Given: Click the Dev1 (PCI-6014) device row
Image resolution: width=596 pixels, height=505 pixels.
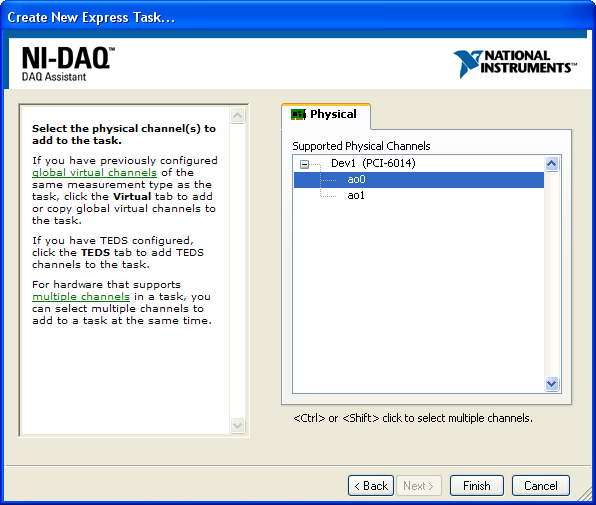Looking at the screenshot, I should pyautogui.click(x=373, y=163).
